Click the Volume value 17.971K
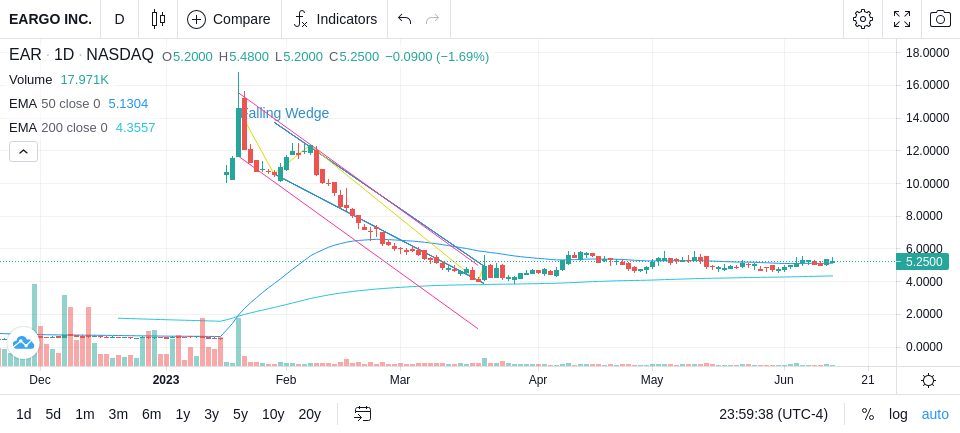This screenshot has width=960, height=433. coord(84,80)
